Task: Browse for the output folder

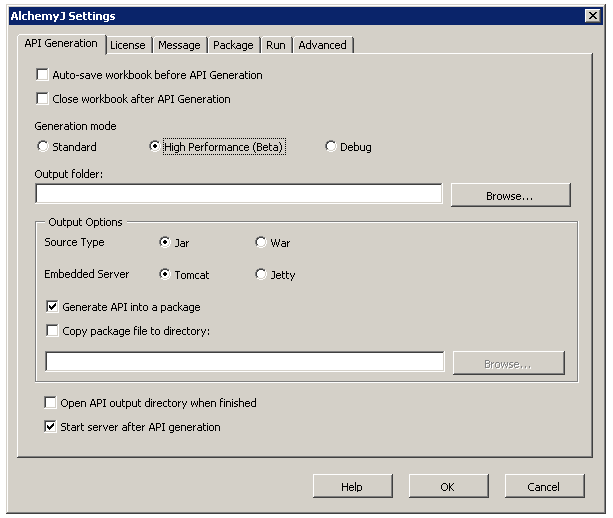Action: point(510,195)
